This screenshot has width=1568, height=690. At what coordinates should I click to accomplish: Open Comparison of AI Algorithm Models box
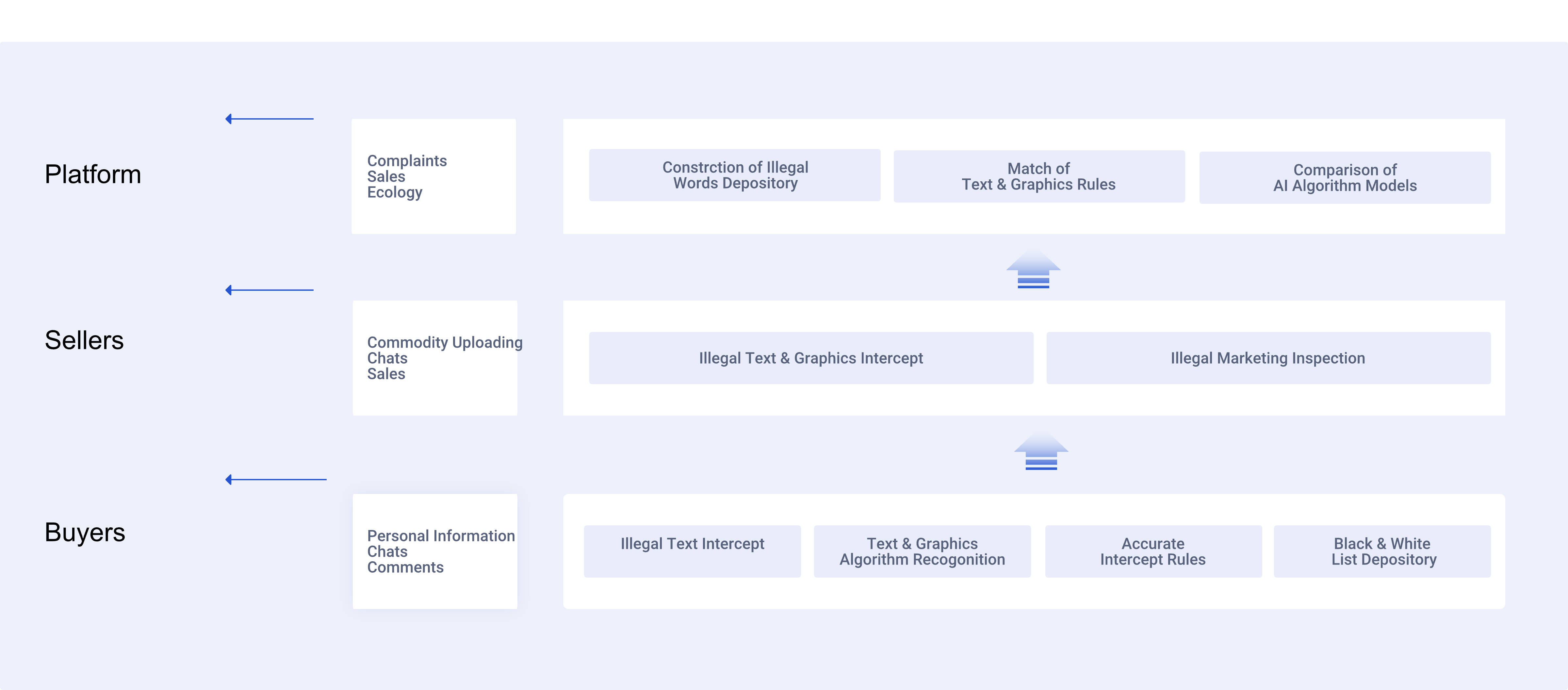click(x=1344, y=178)
